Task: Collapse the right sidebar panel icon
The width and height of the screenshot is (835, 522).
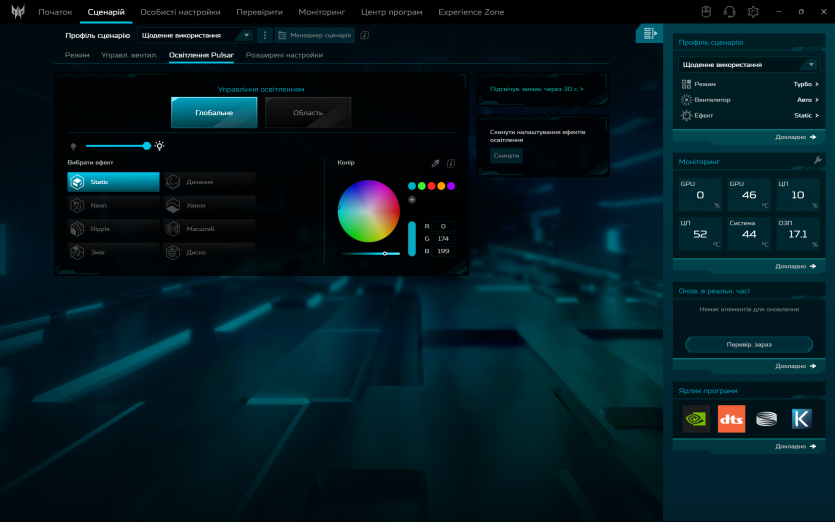Action: tap(649, 34)
